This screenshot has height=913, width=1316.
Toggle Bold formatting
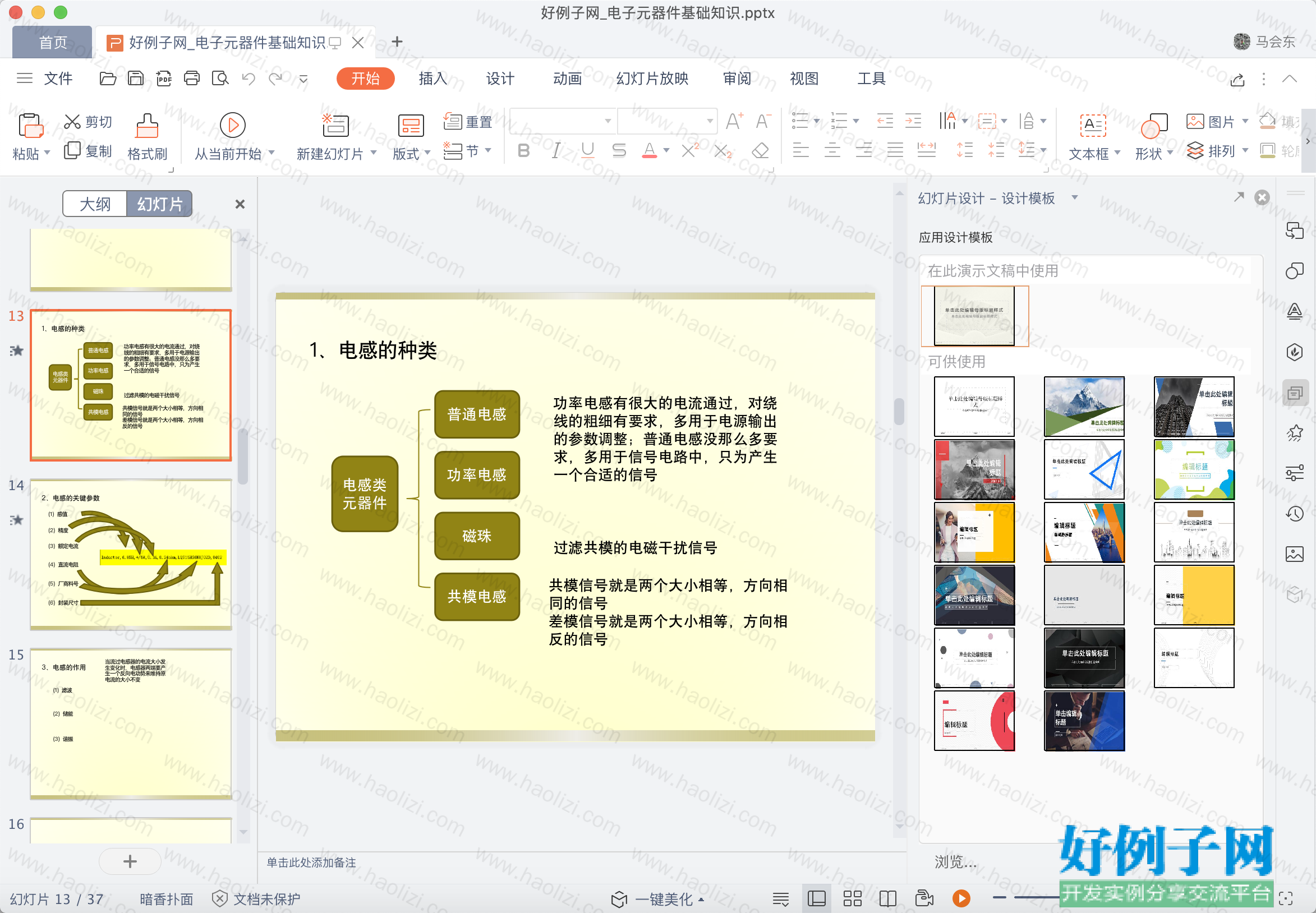tap(523, 151)
